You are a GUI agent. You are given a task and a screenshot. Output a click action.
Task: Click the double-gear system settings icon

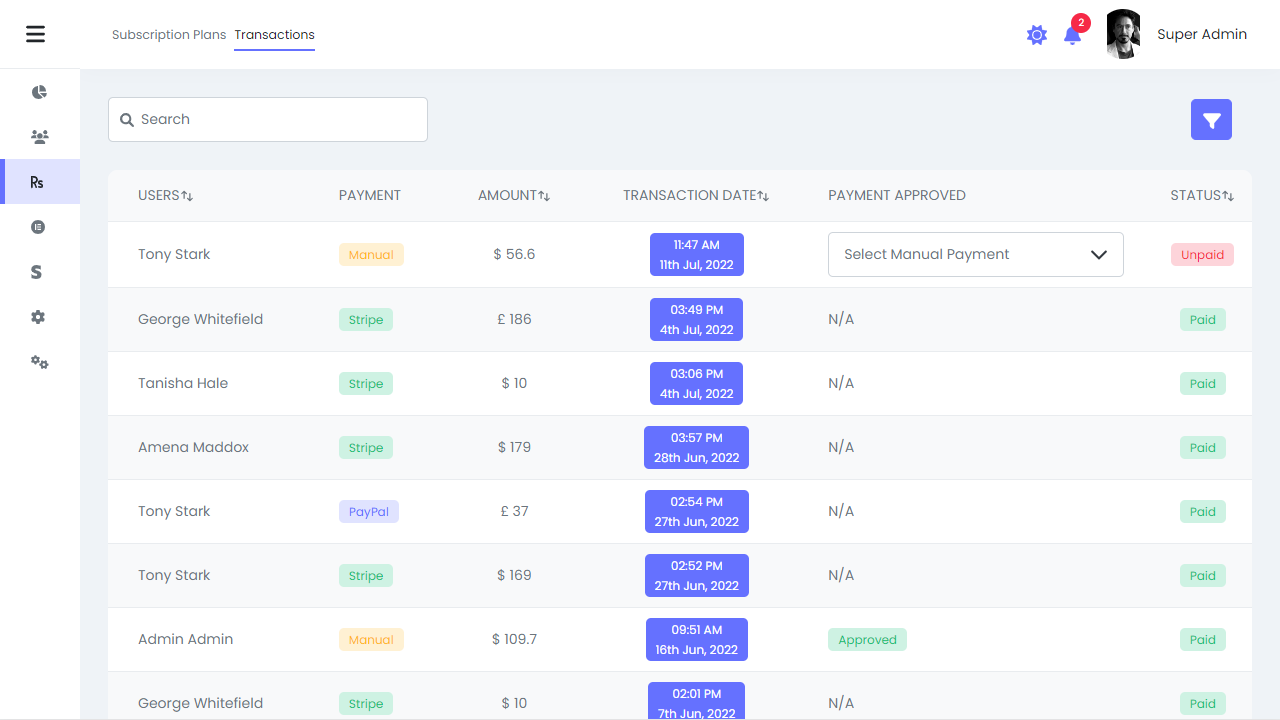point(39,362)
